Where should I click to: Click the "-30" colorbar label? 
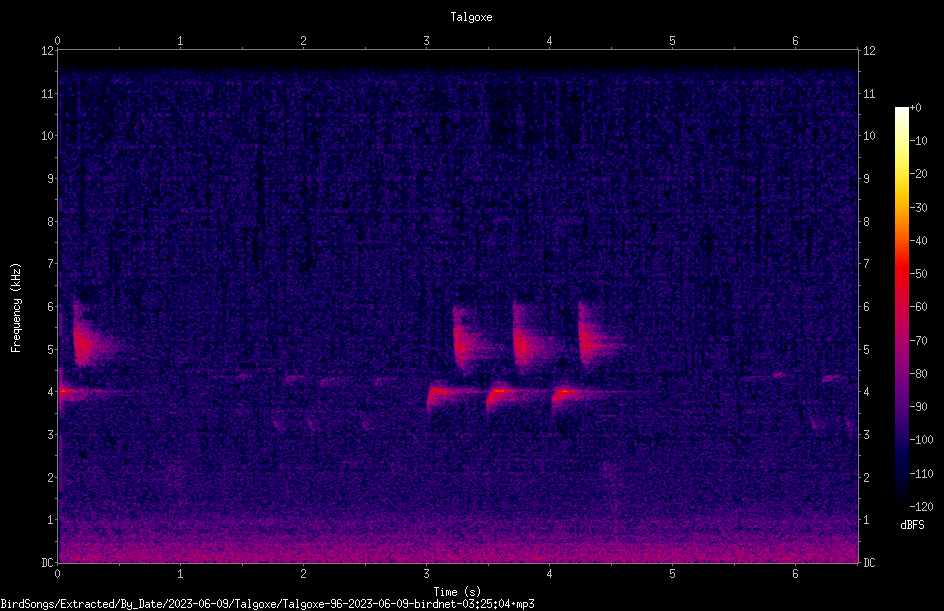pos(918,208)
